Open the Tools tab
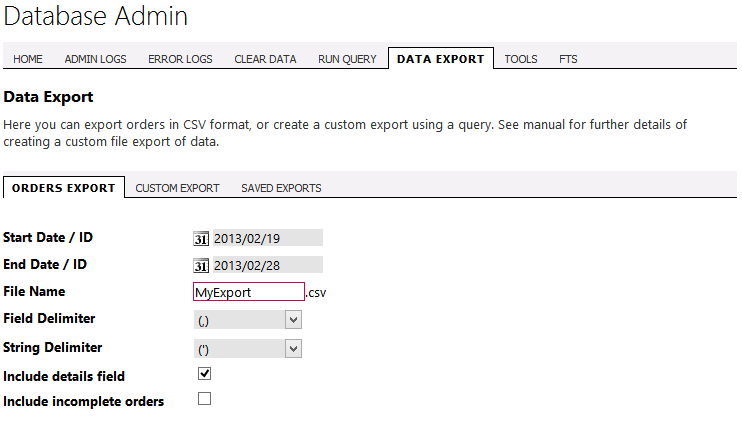The height and width of the screenshot is (422, 742). [x=521, y=59]
